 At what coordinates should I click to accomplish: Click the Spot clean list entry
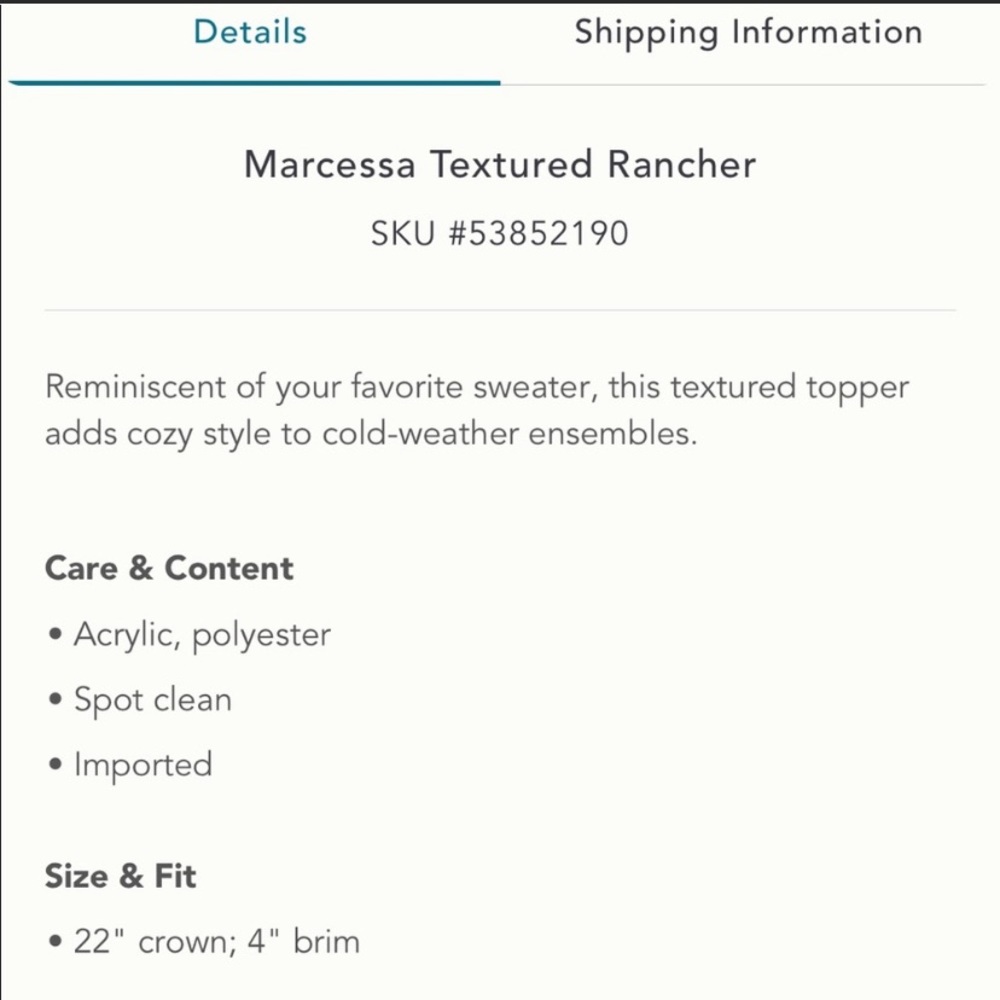(x=152, y=700)
